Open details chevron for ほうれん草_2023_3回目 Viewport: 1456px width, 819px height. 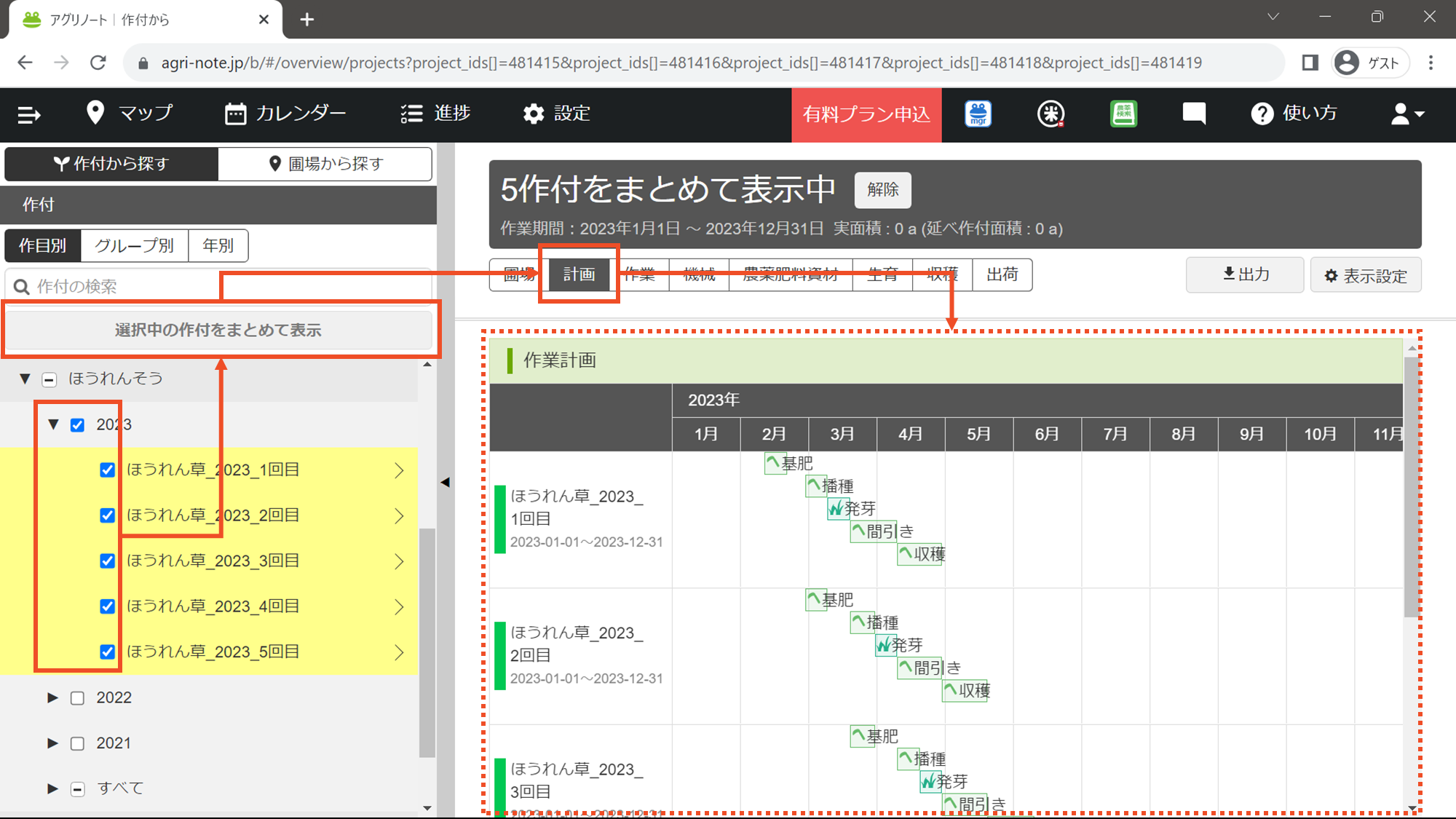tap(399, 561)
